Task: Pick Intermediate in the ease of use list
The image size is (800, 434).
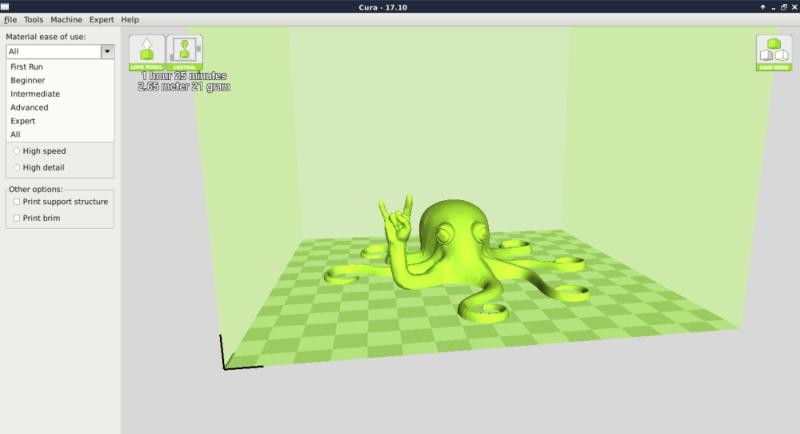Action: (35, 94)
